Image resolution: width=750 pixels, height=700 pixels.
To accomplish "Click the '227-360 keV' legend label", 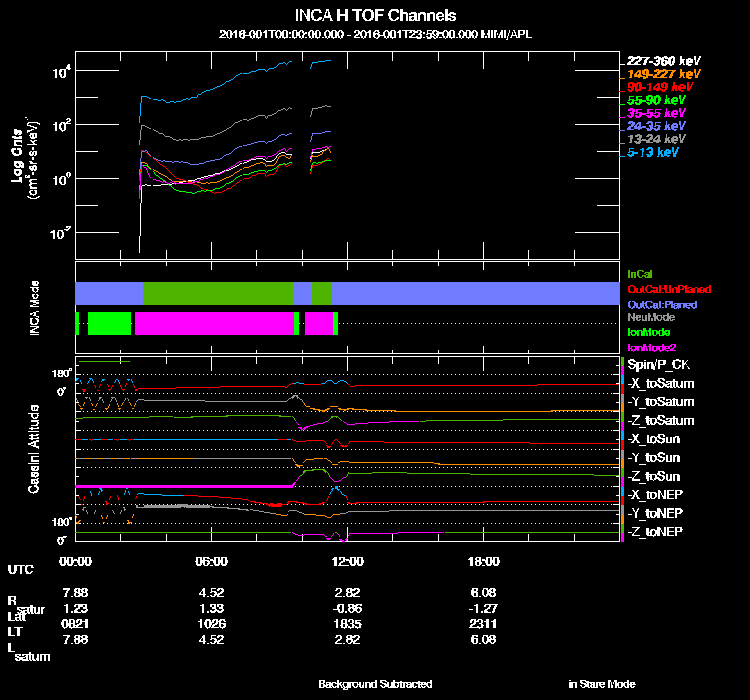I will (663, 61).
